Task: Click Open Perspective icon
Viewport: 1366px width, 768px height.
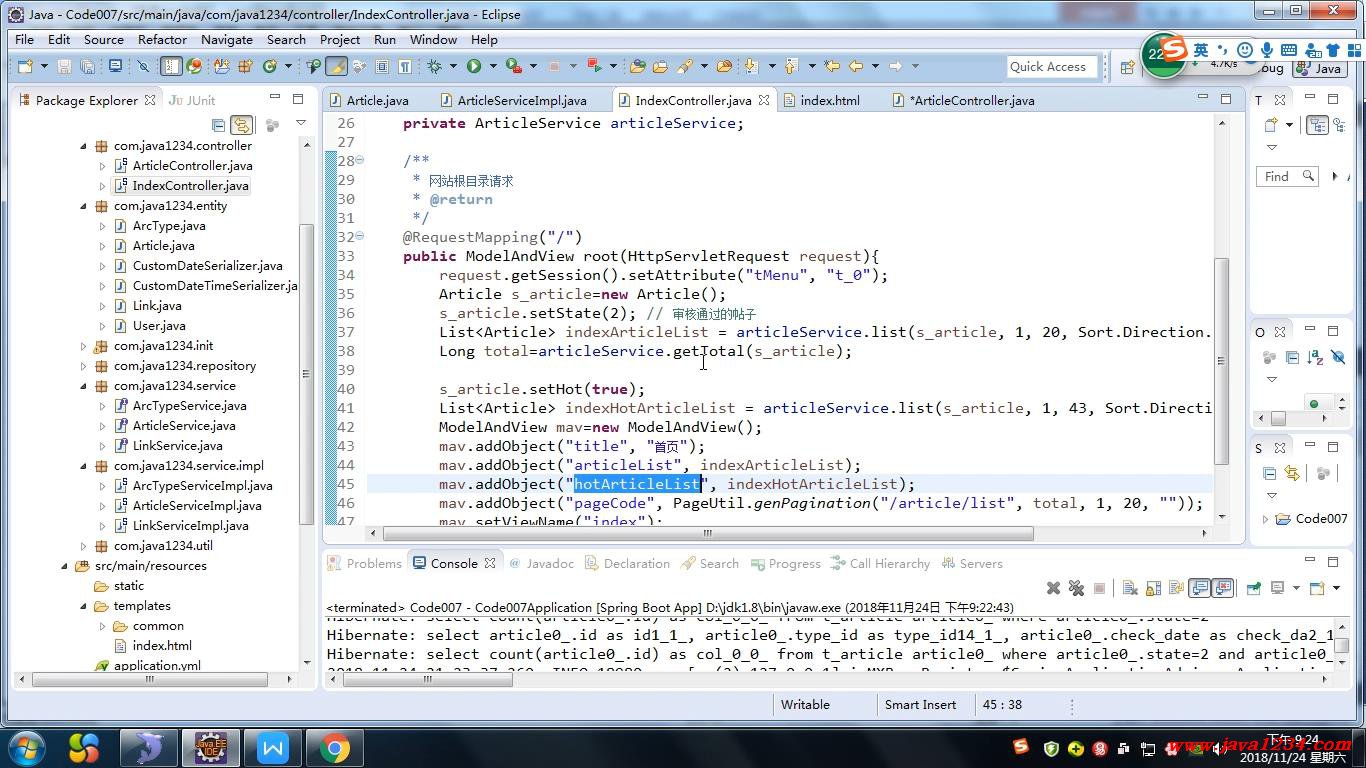Action: click(1127, 67)
